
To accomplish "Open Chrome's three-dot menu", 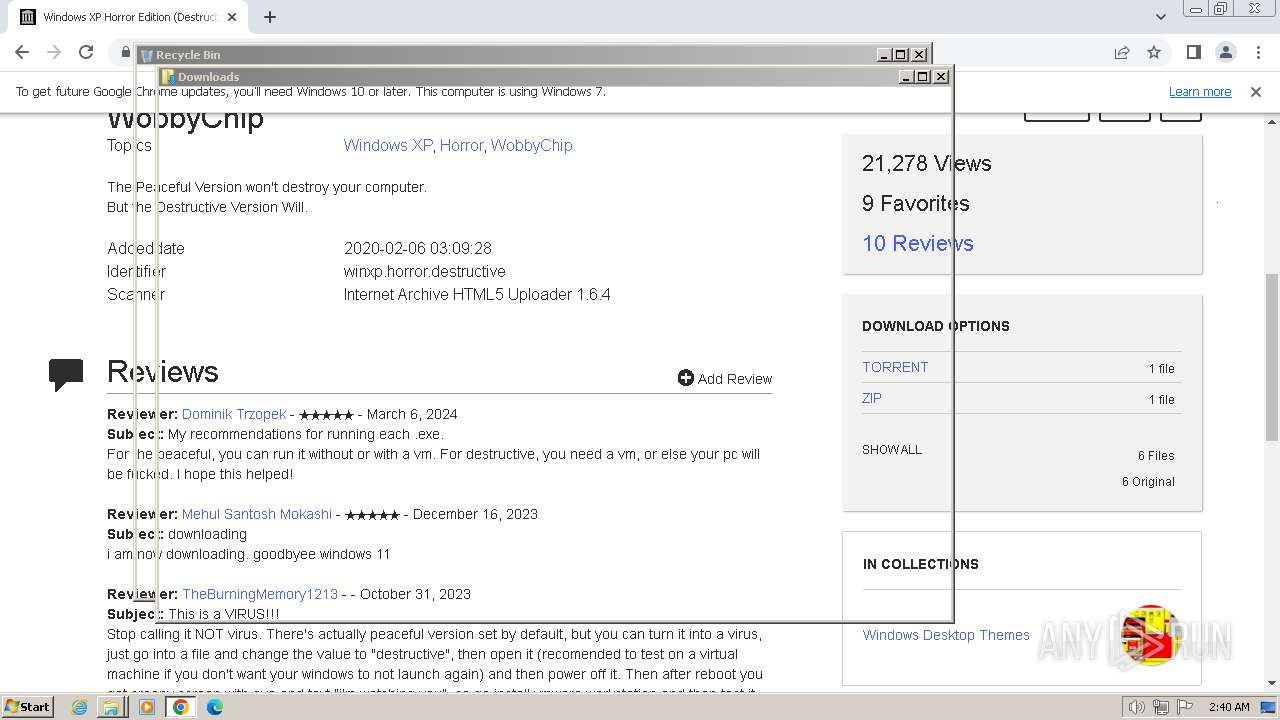I will [1257, 52].
